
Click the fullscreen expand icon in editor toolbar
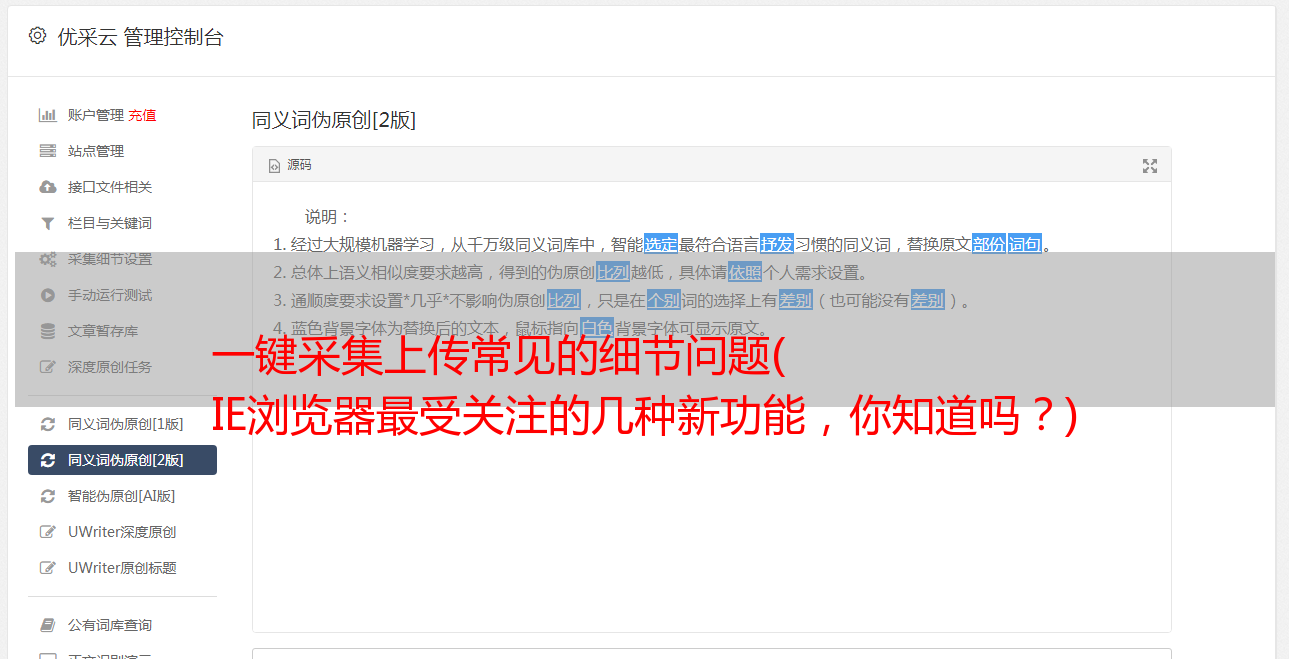coord(1150,166)
